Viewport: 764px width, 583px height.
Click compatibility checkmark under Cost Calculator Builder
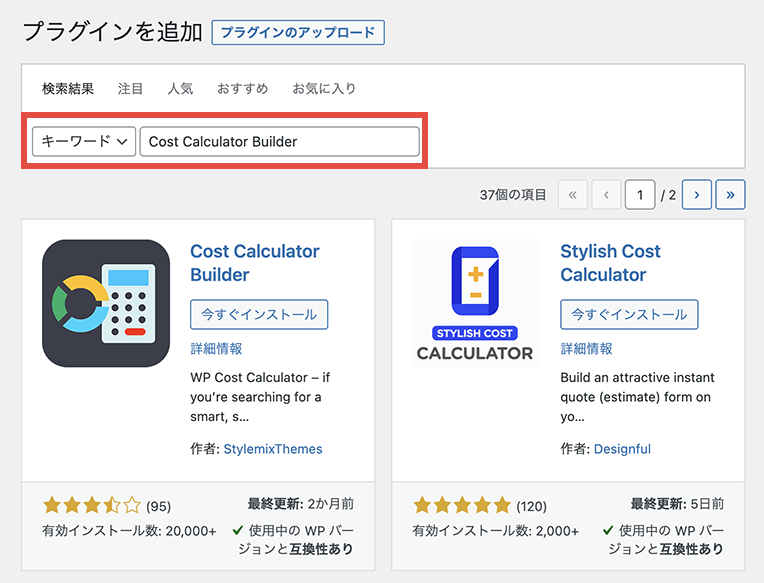click(238, 530)
